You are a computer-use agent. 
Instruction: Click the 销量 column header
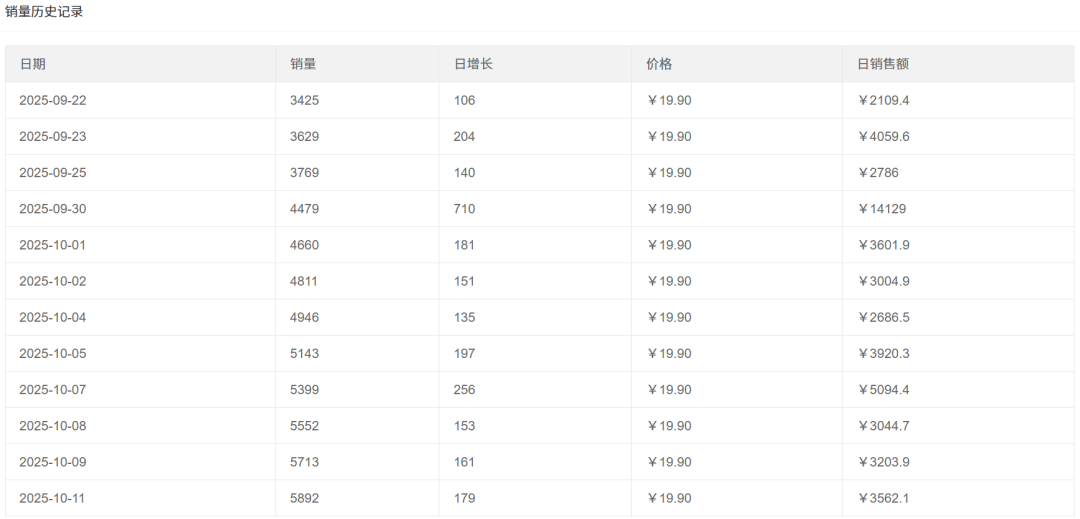(303, 64)
